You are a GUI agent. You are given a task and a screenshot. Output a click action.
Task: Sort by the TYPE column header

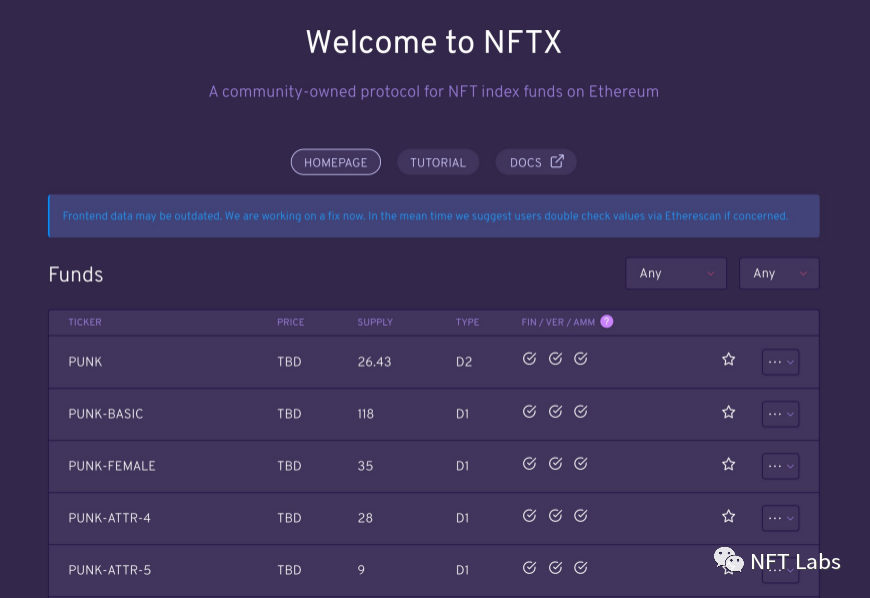tap(467, 322)
